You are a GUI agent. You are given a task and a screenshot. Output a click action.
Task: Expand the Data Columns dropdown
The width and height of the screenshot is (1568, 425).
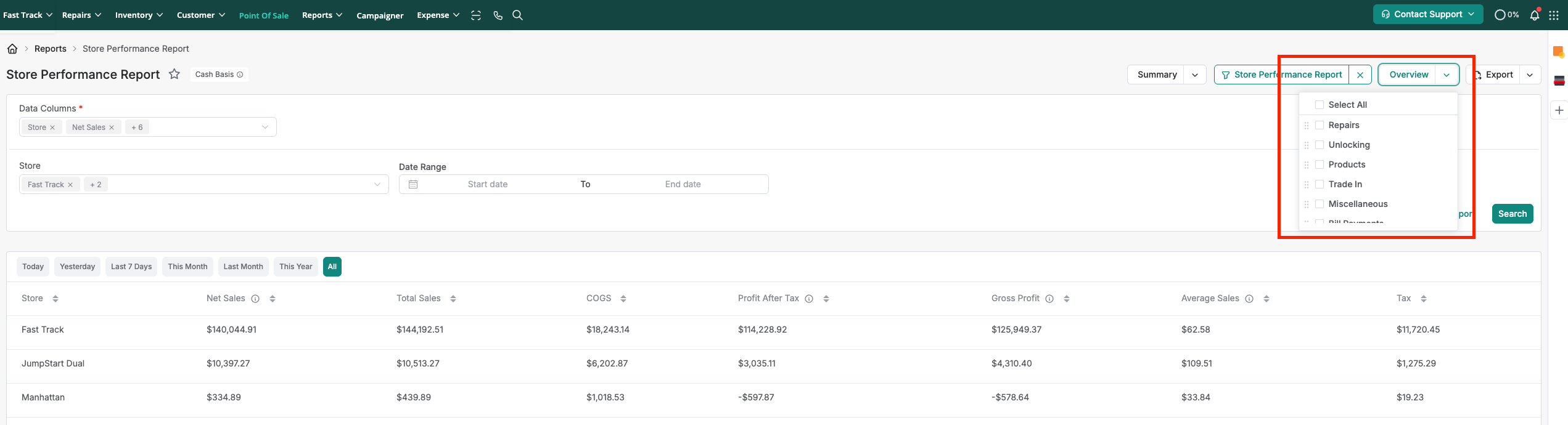[x=265, y=127]
